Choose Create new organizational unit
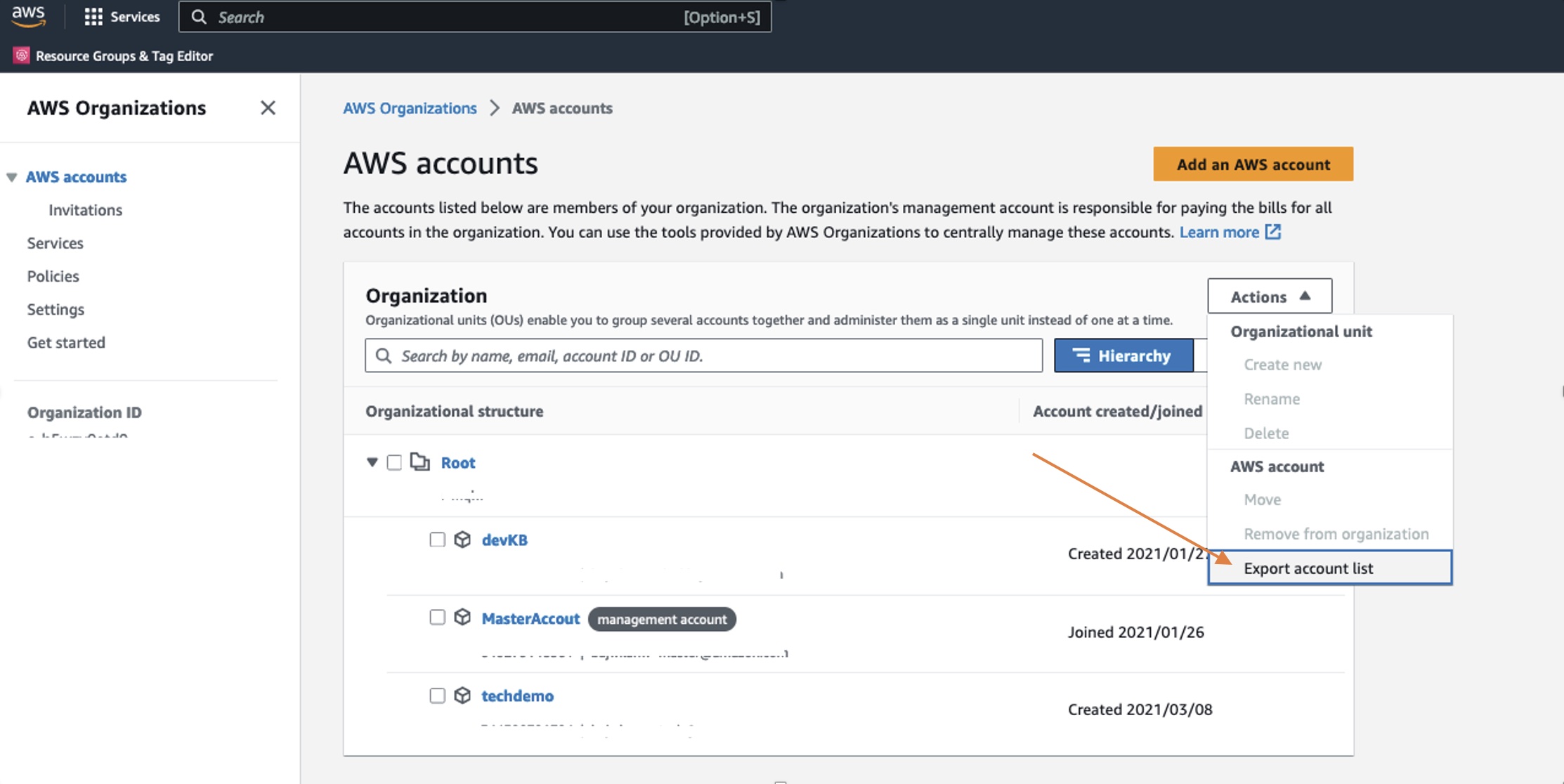Image resolution: width=1564 pixels, height=784 pixels. [1282, 365]
